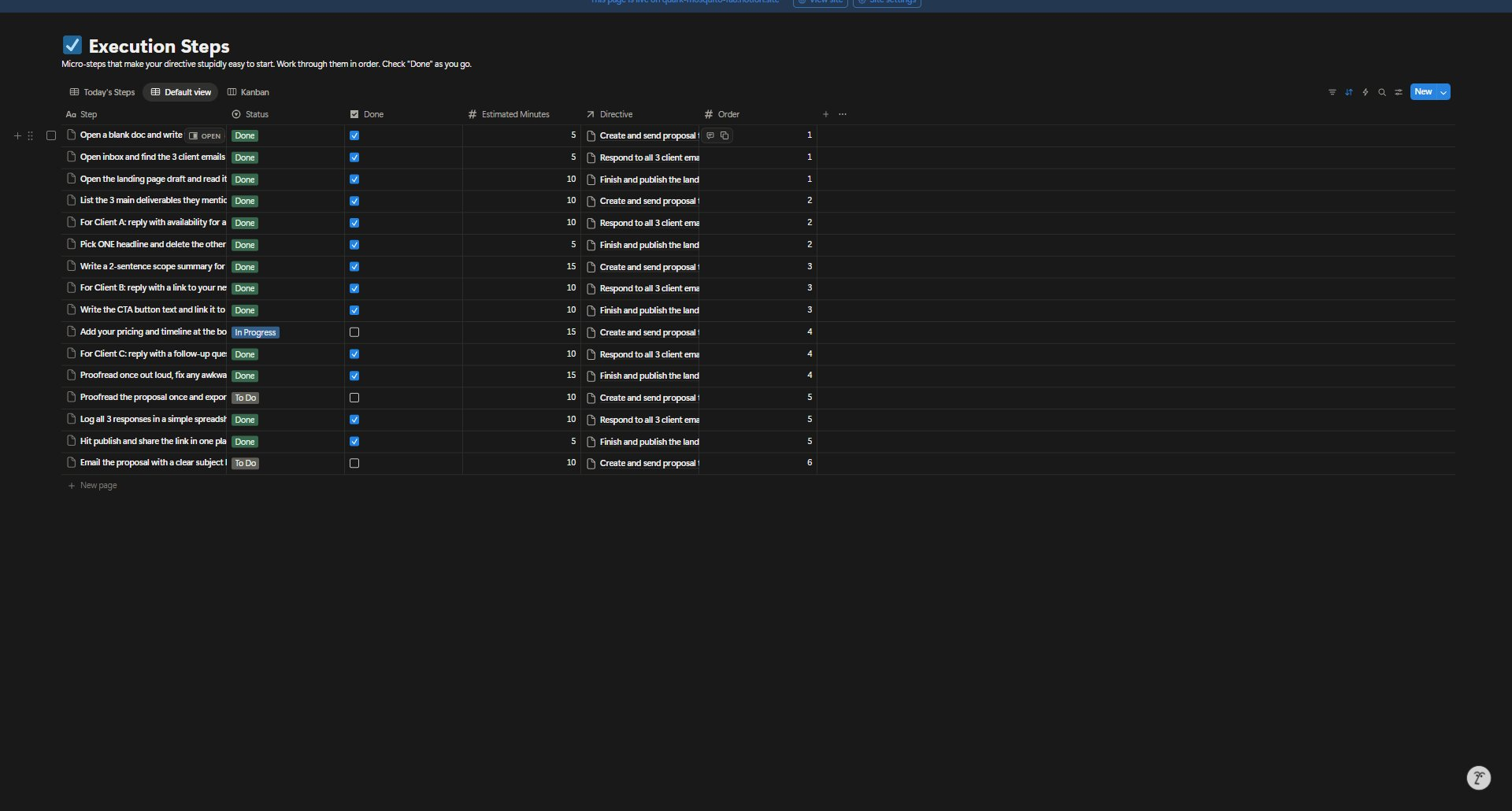Click the blue New button

coord(1422,92)
